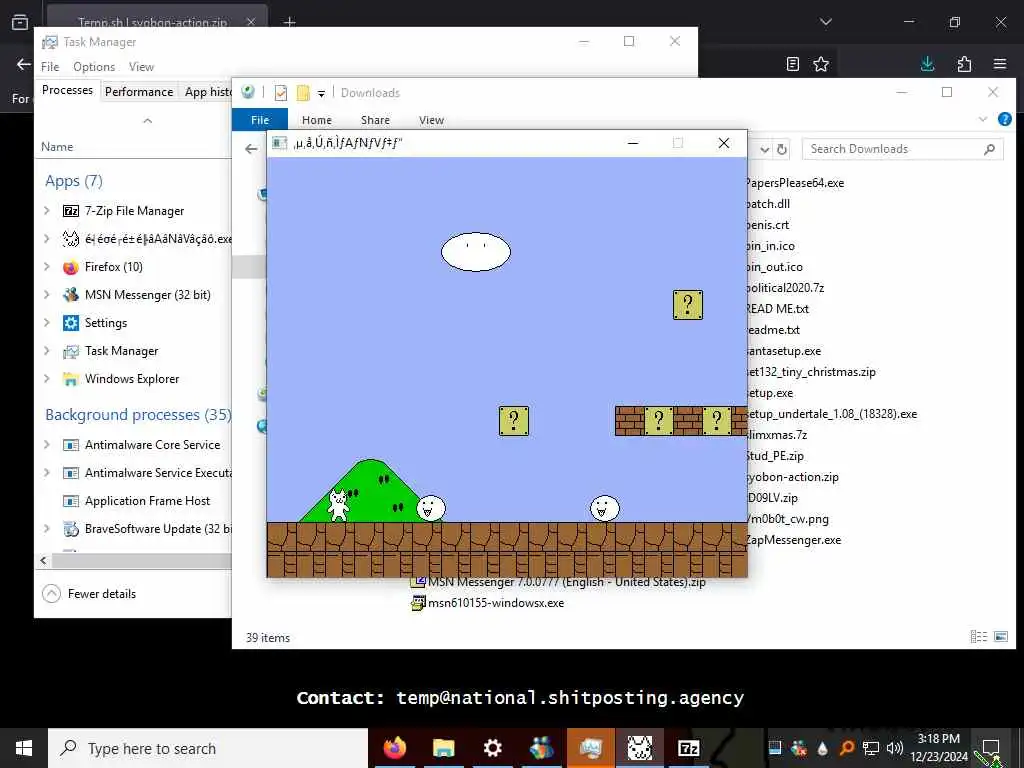This screenshot has height=768, width=1024.
Task: Open the notification center icon
Action: pyautogui.click(x=991, y=748)
